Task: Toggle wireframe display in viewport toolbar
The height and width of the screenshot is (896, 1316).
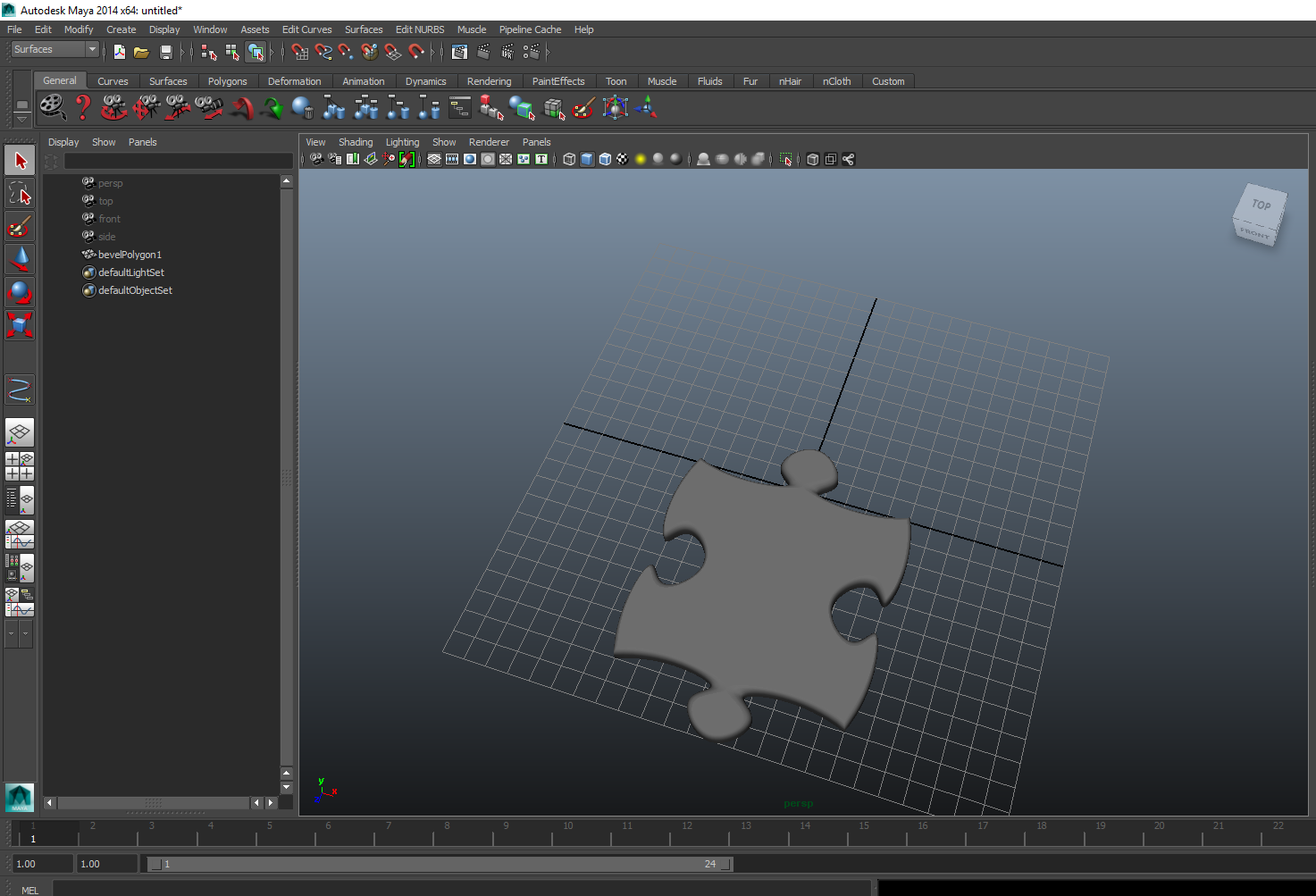Action: pyautogui.click(x=569, y=159)
